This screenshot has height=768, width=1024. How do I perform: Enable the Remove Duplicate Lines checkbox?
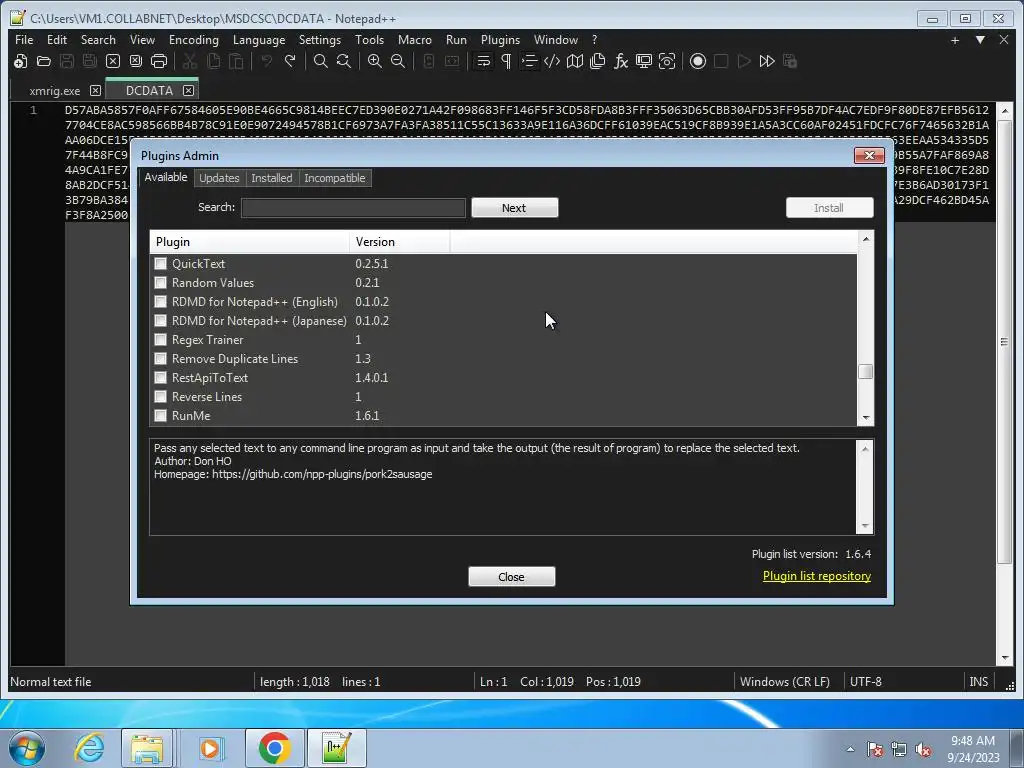pyautogui.click(x=161, y=359)
